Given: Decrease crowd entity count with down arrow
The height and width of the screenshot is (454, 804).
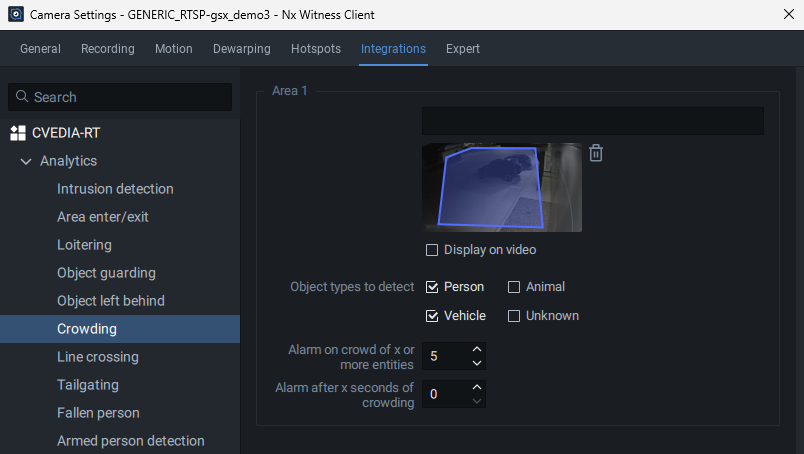Looking at the screenshot, I should (x=477, y=363).
